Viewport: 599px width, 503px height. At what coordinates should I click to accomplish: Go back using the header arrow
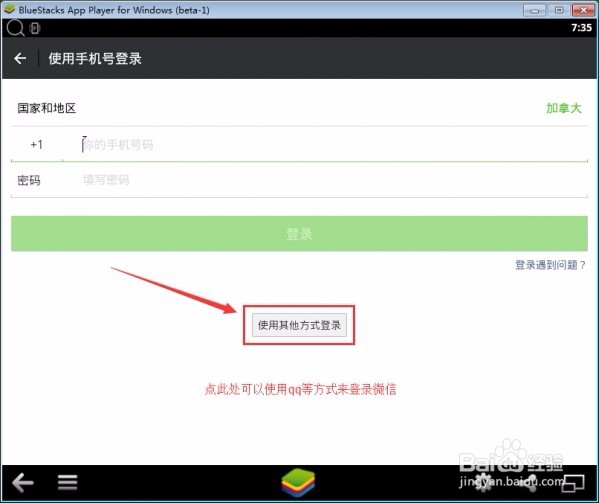20,58
